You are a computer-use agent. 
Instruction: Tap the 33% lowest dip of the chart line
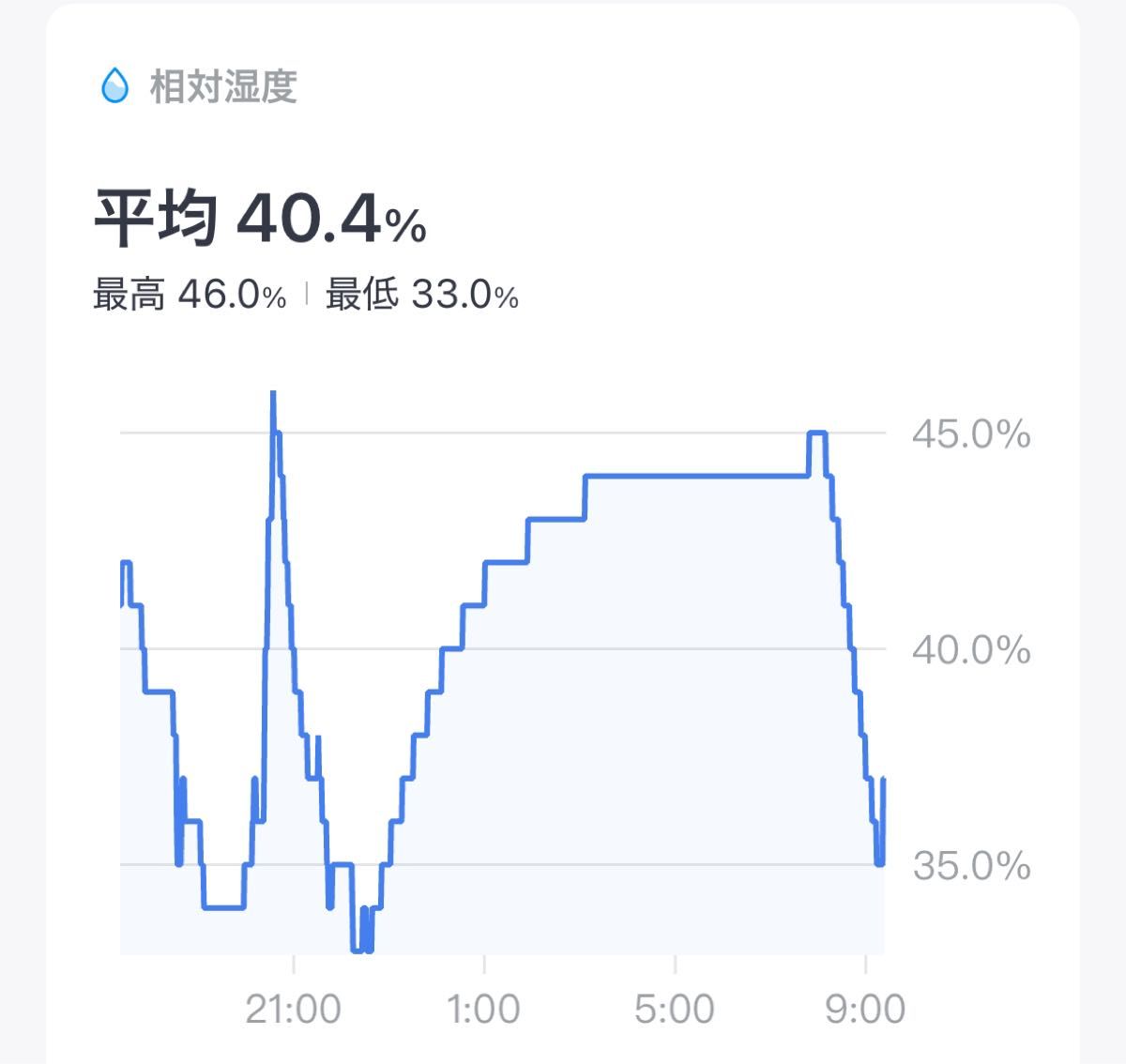(x=361, y=948)
